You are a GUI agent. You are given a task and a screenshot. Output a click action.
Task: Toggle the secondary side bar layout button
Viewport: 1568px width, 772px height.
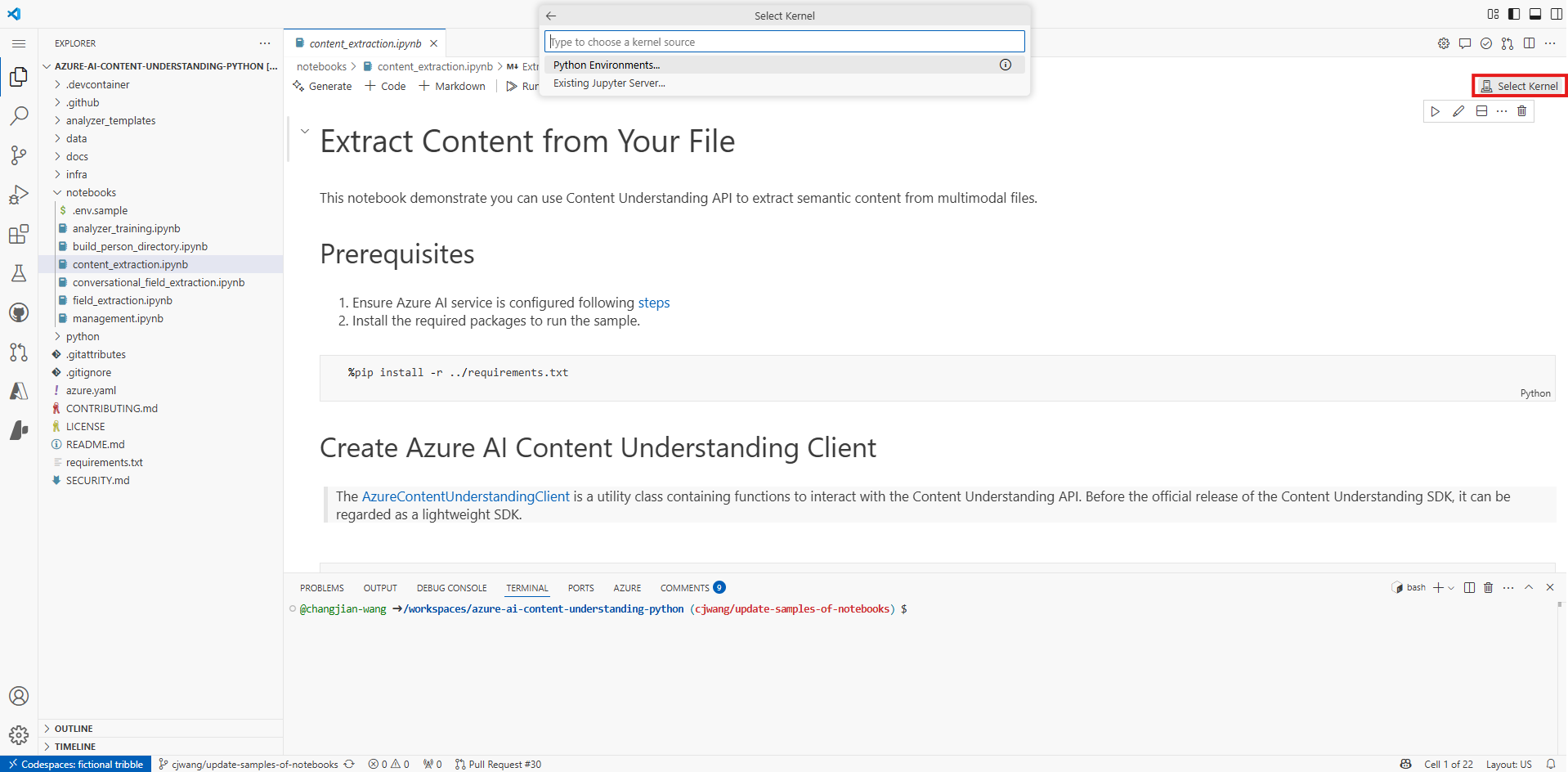pyautogui.click(x=1557, y=14)
